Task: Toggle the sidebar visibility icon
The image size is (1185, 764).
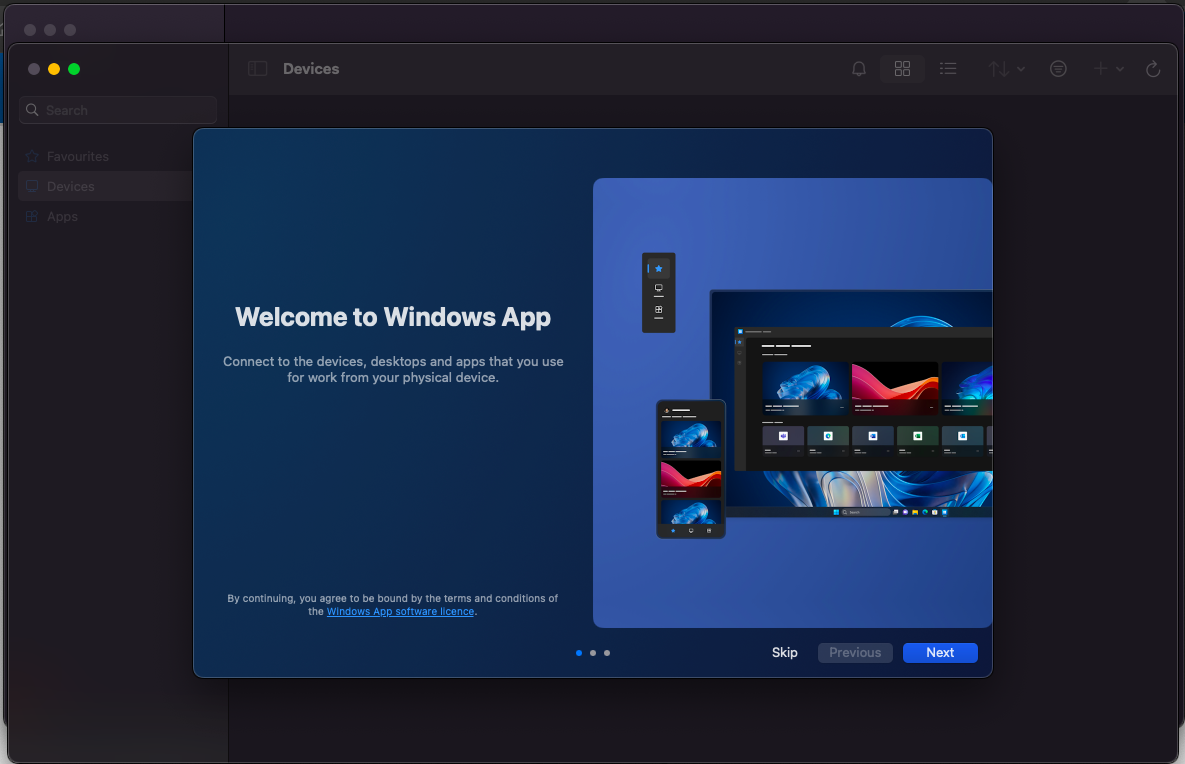Action: tap(258, 69)
